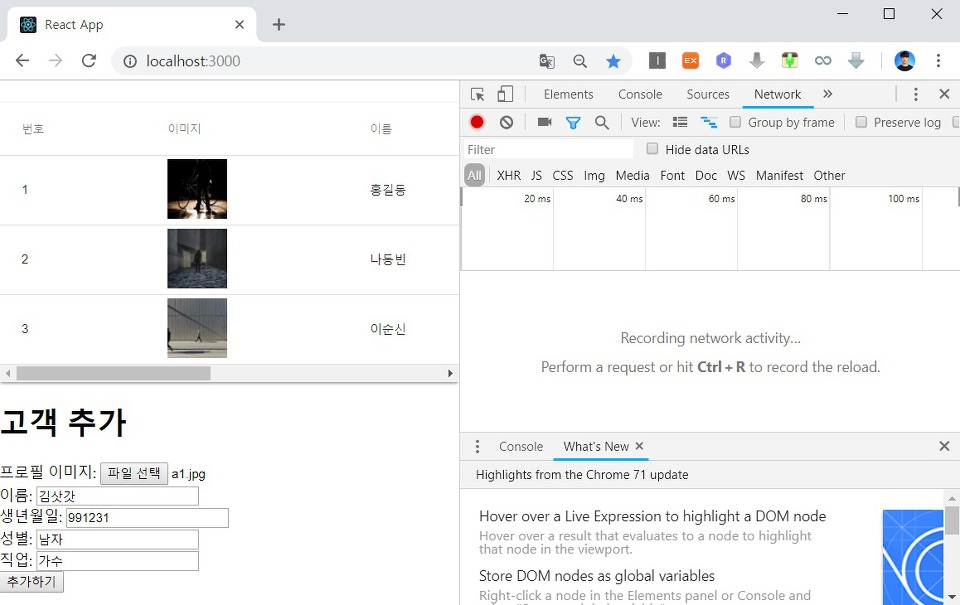The image size is (960, 605).
Task: Toggle waterfall overview display
Action: tap(710, 122)
